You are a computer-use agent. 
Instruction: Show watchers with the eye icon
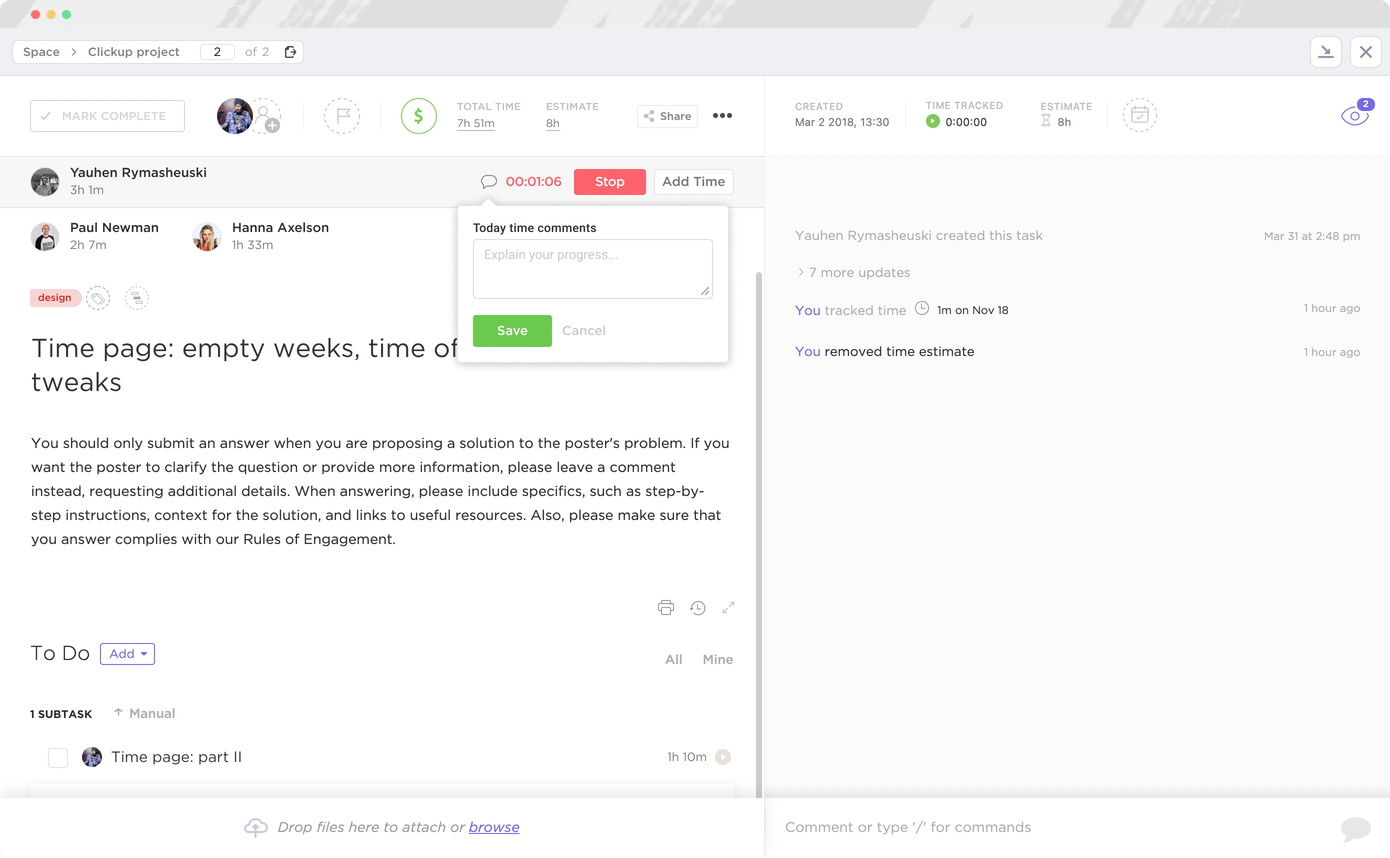click(x=1354, y=115)
